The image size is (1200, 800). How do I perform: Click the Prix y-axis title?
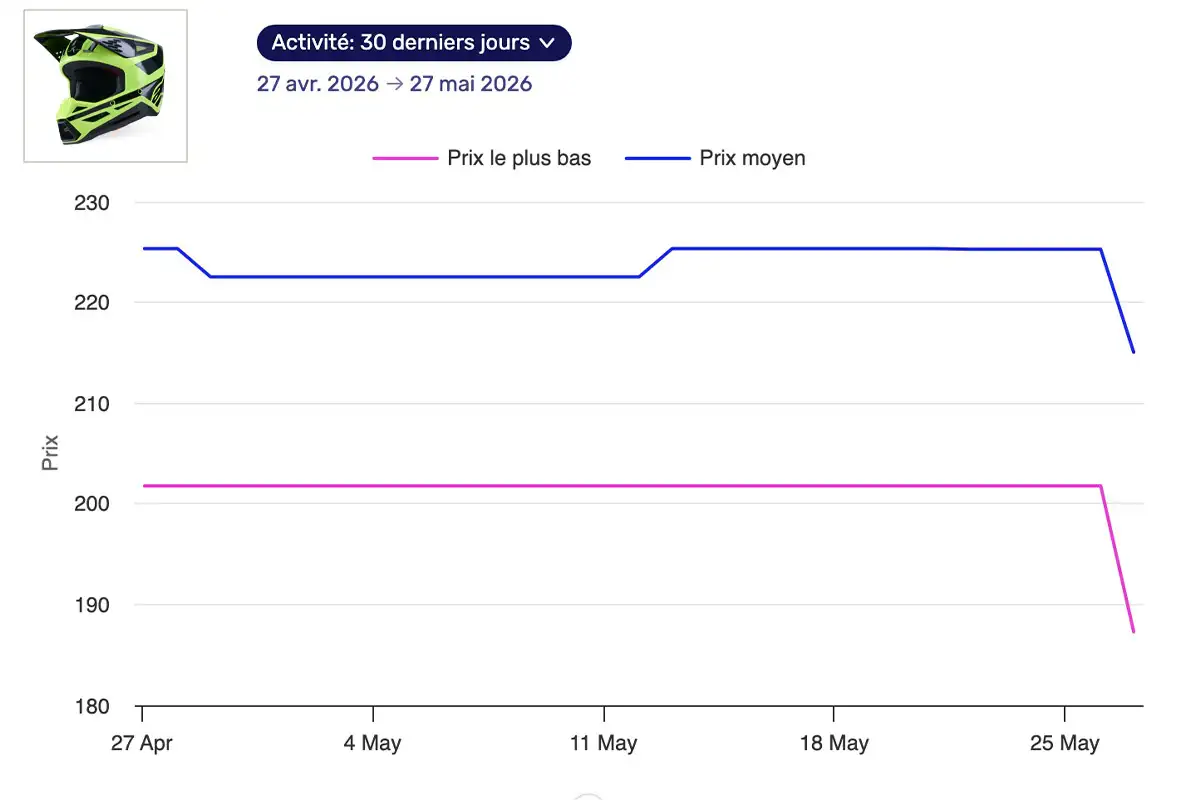[50, 453]
